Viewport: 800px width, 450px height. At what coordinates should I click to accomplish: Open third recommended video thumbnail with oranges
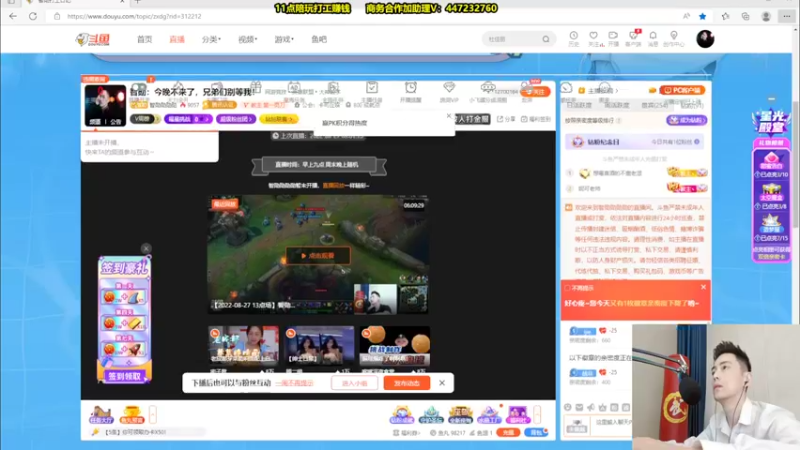394,346
